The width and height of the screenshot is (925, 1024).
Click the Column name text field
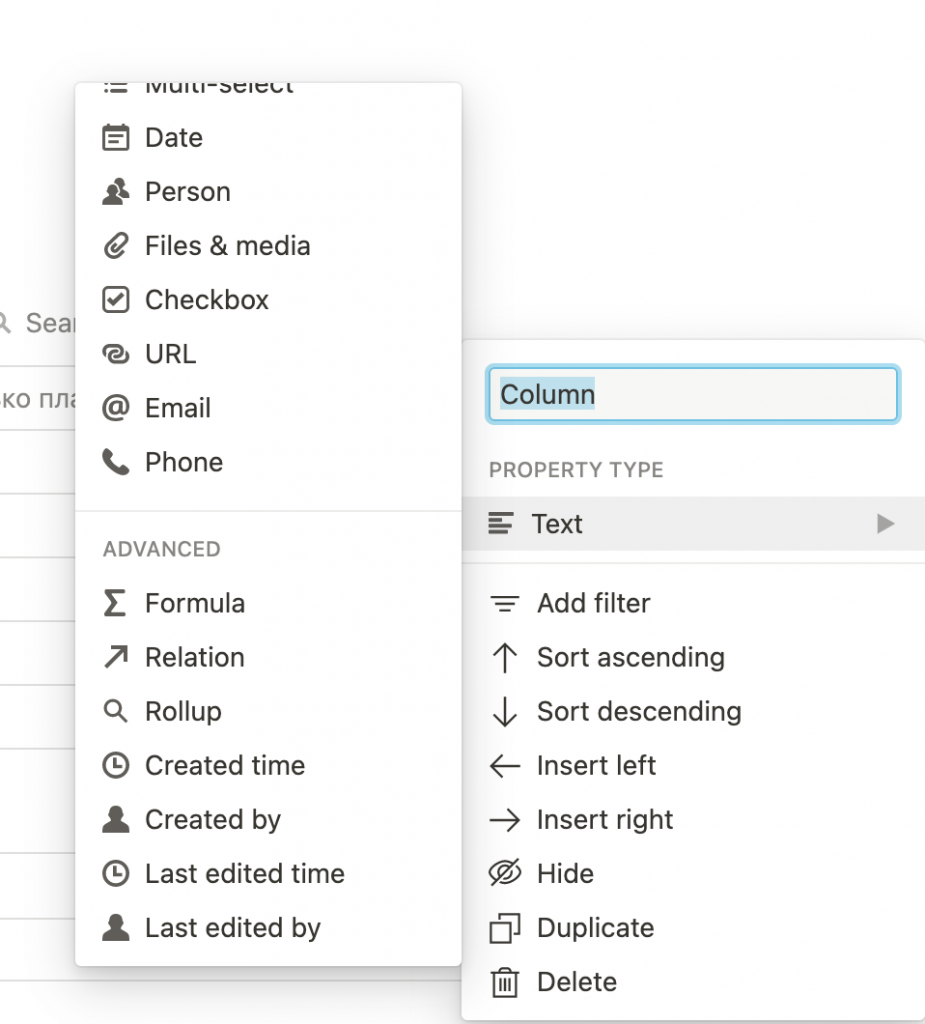coord(692,394)
